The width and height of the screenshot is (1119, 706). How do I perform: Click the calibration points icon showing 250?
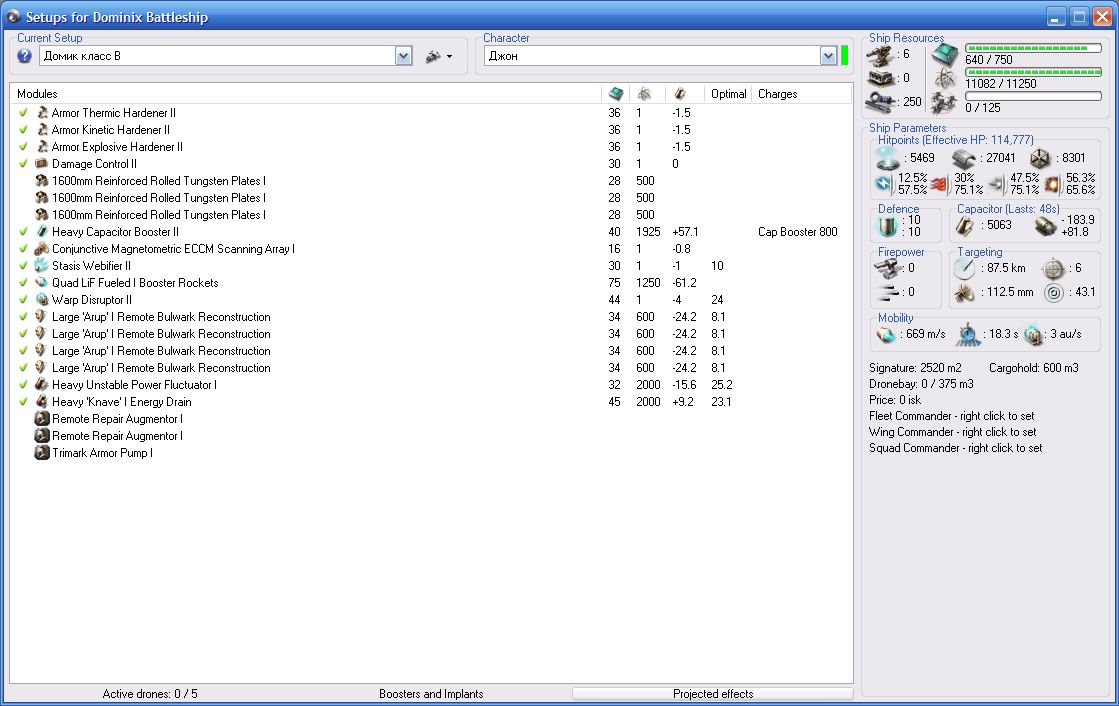[x=881, y=102]
